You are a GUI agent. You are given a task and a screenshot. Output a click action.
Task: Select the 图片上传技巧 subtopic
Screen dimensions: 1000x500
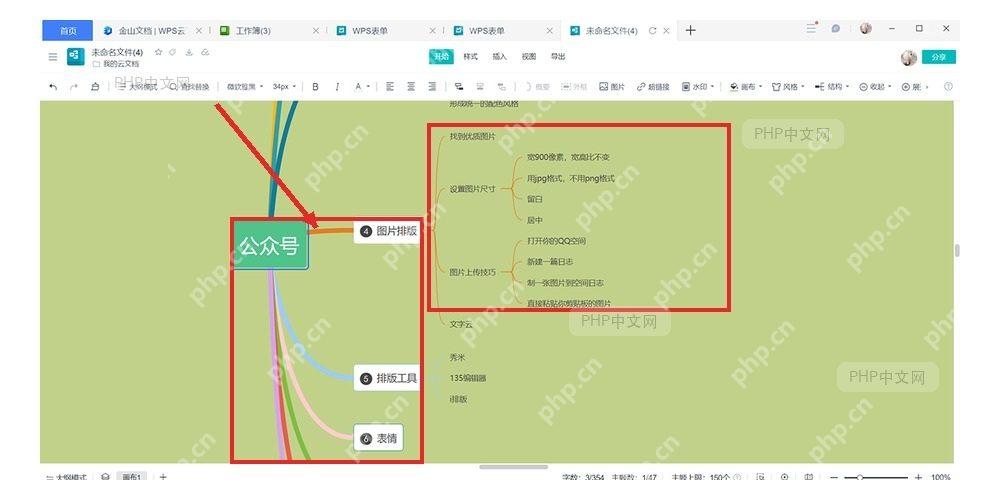pyautogui.click(x=473, y=272)
